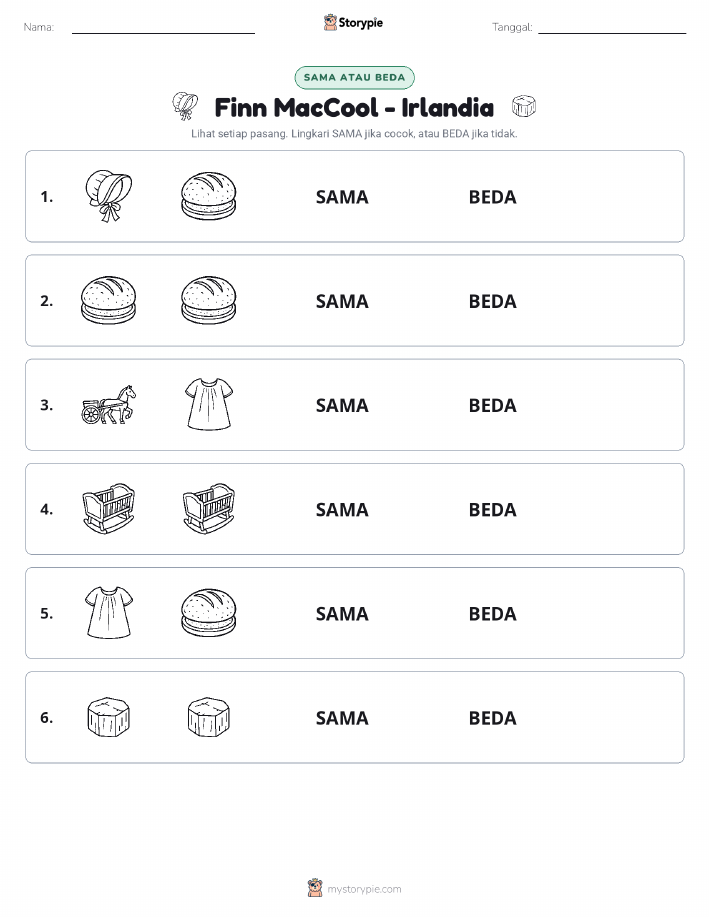Click the SAMA ATAU BEDA badge
709x917 pixels.
(354, 77)
